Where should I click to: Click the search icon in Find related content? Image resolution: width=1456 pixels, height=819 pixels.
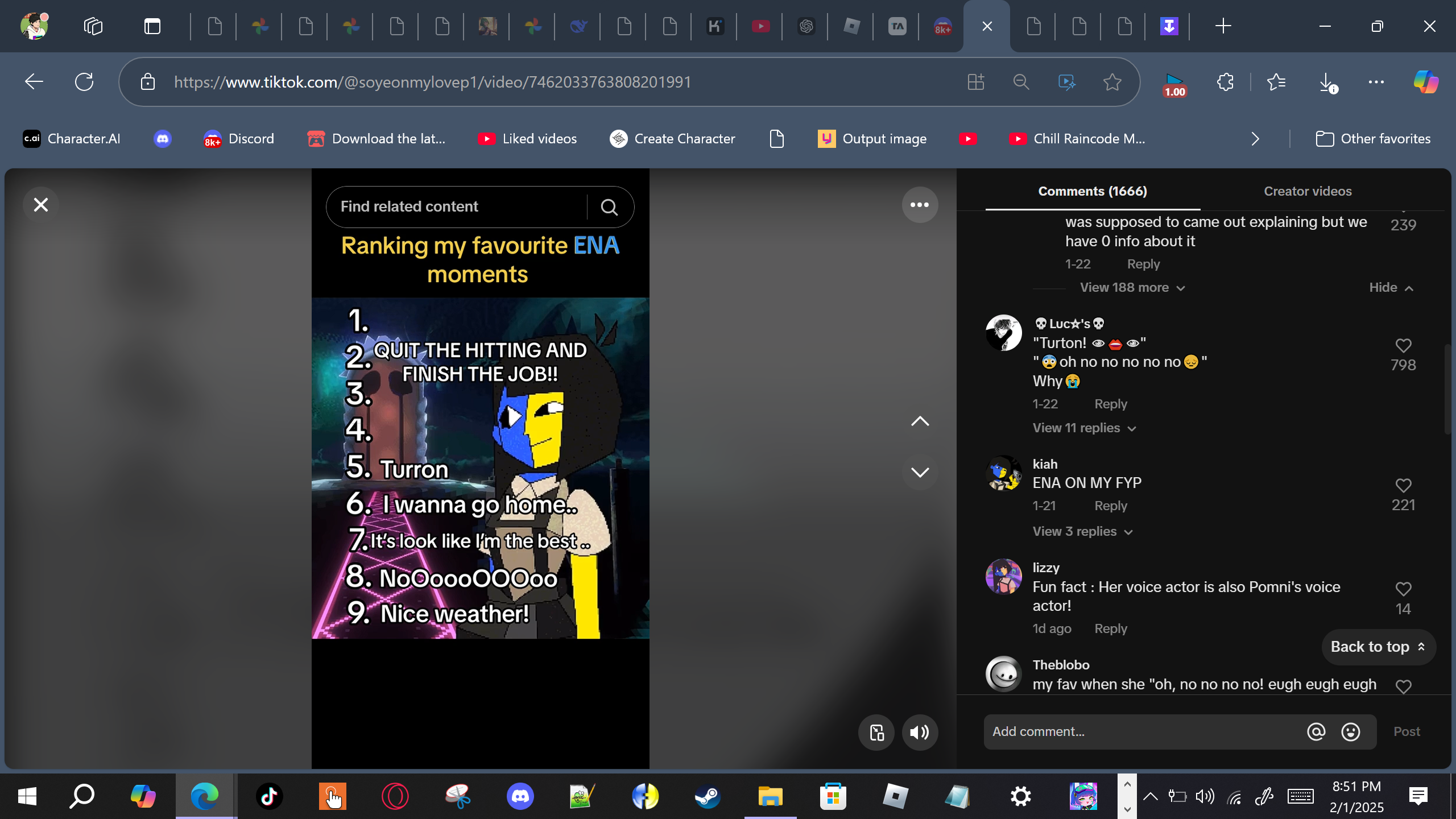609,207
